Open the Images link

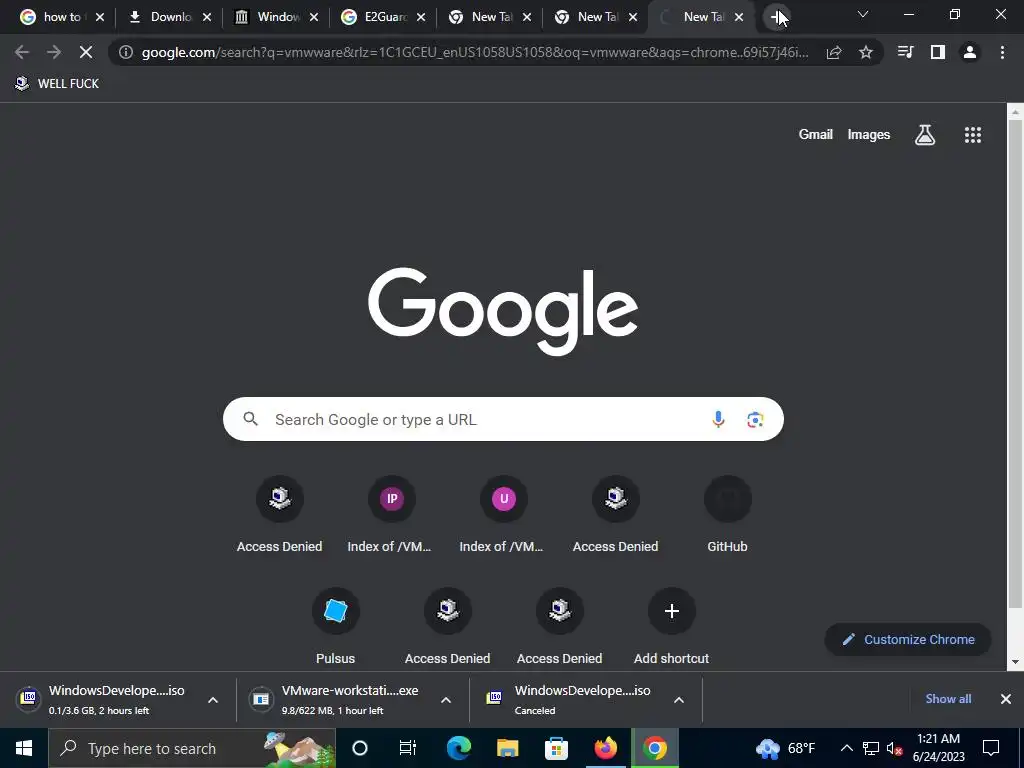pyautogui.click(x=869, y=135)
